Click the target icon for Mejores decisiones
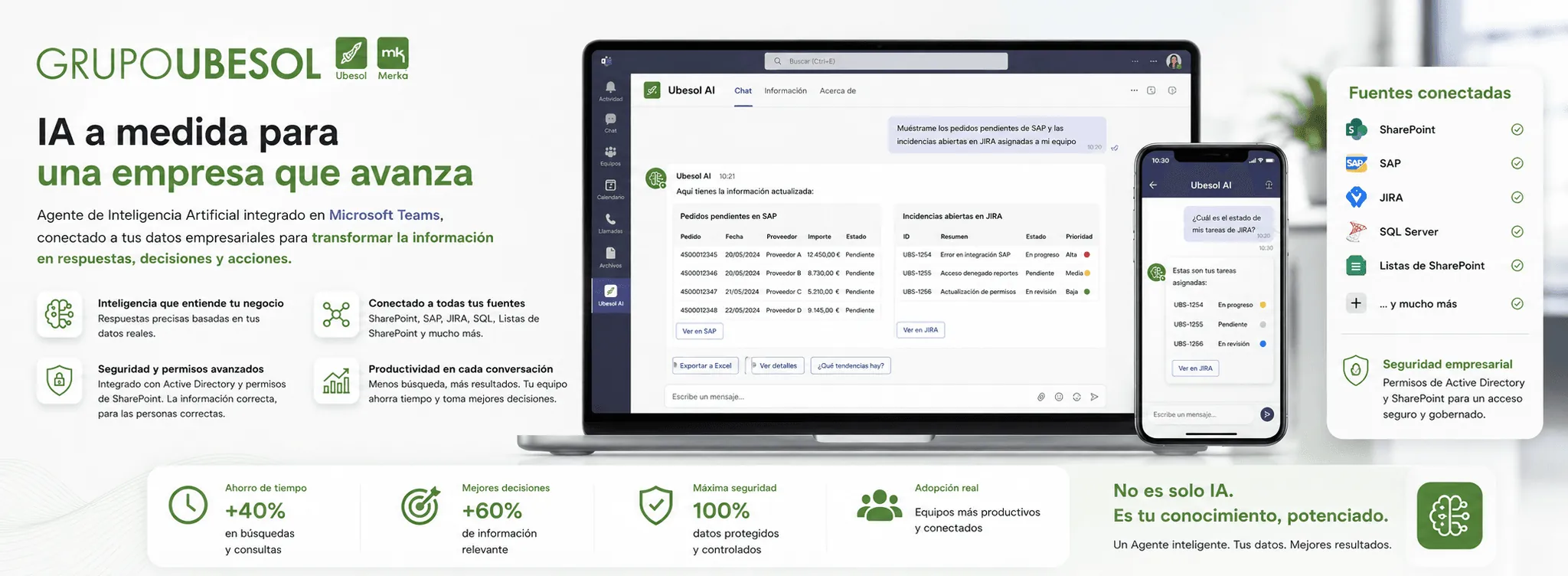 coord(420,505)
